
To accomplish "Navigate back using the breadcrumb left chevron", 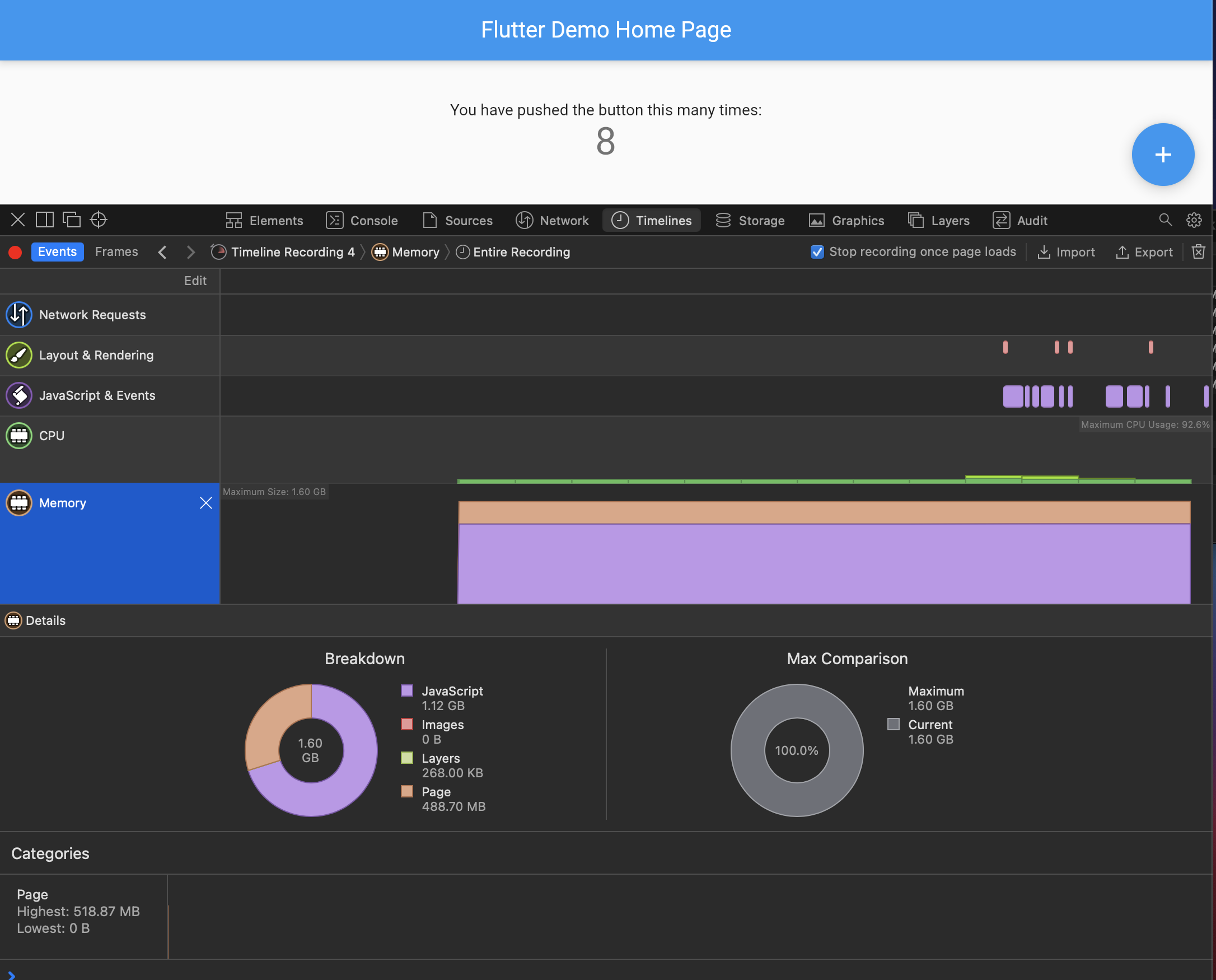I will [162, 252].
